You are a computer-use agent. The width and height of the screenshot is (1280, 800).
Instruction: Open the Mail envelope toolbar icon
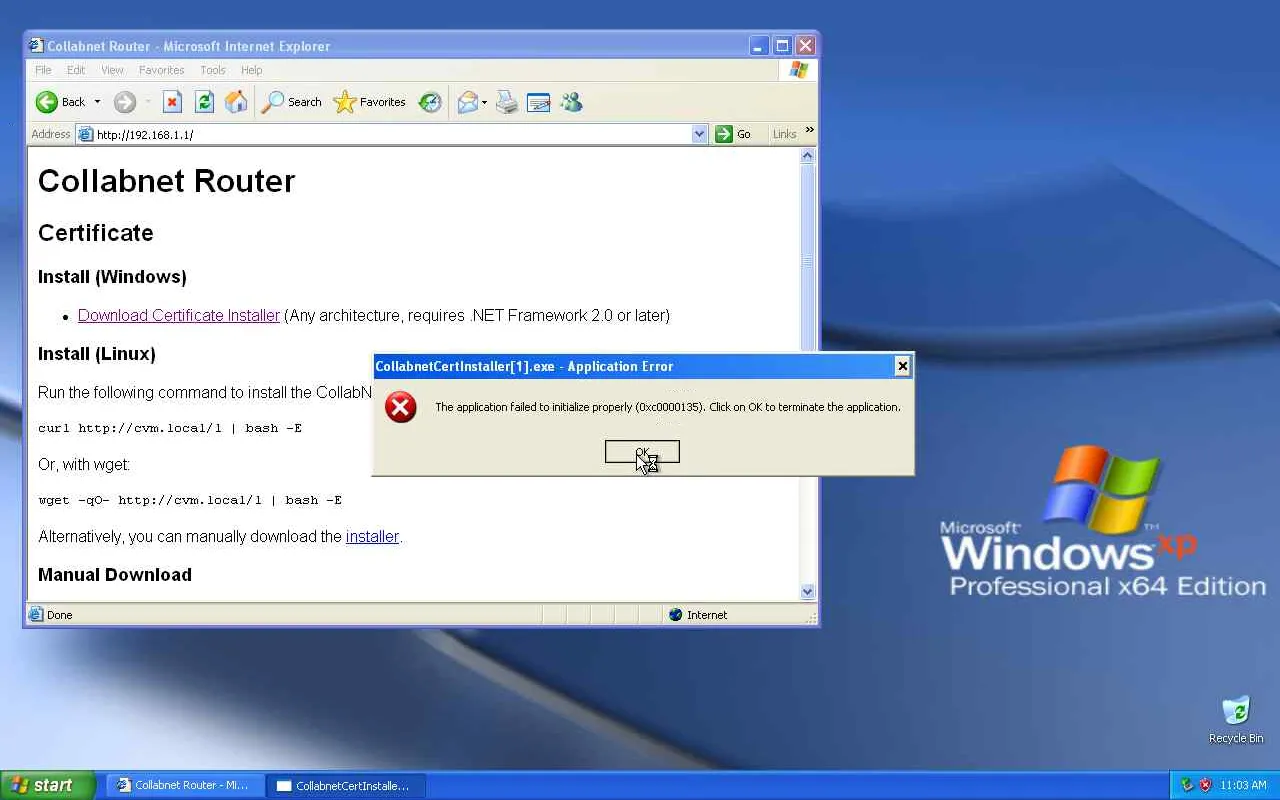pos(467,102)
